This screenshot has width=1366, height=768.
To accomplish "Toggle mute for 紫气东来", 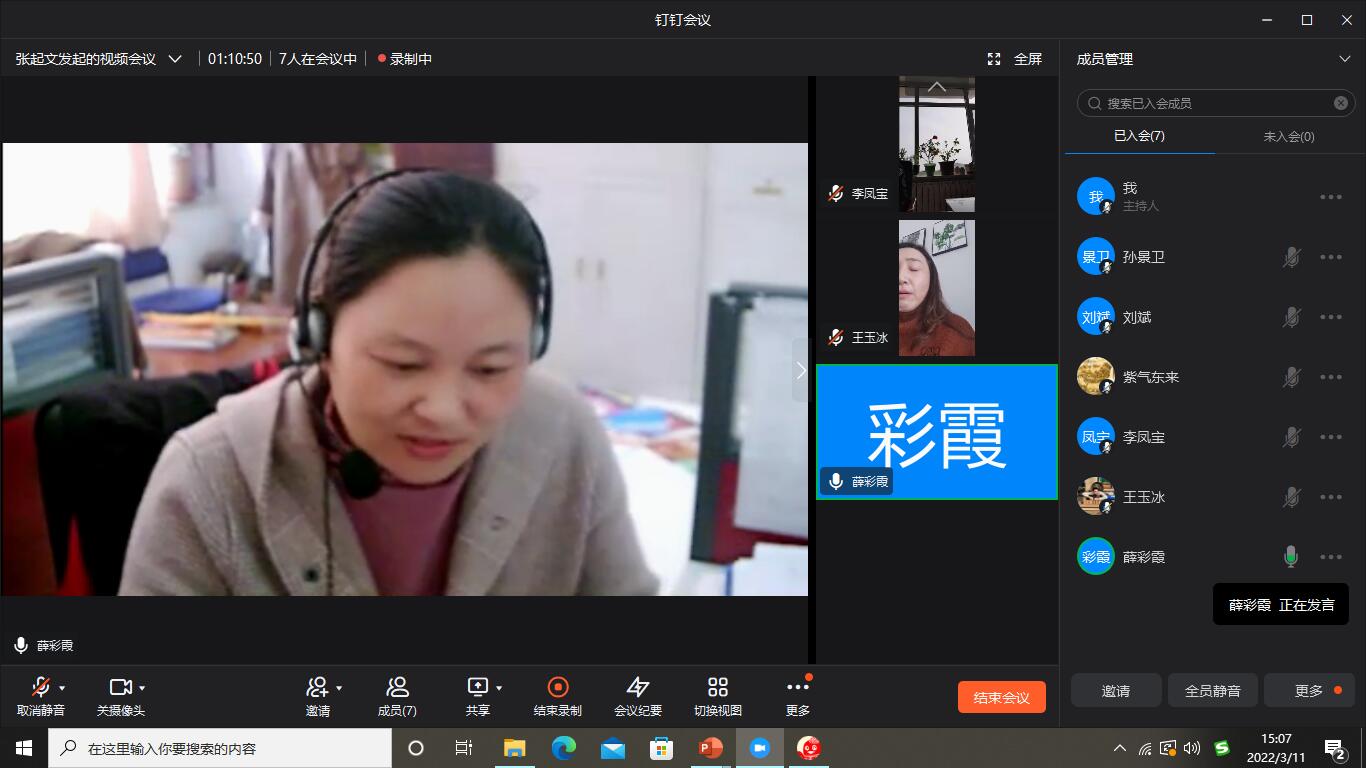I will pyautogui.click(x=1291, y=377).
